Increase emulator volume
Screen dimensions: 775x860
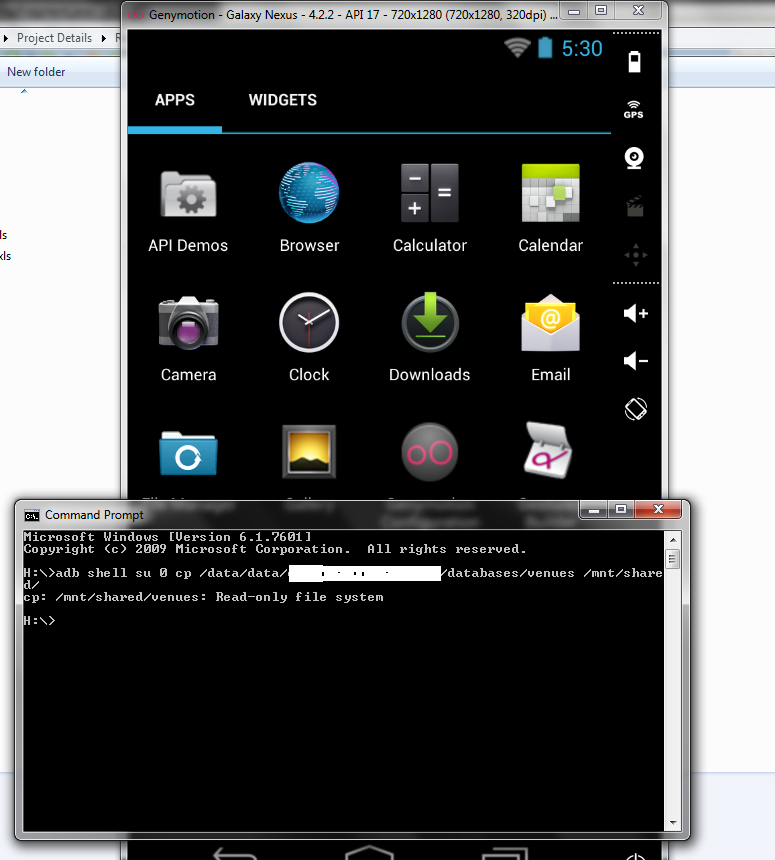[636, 313]
